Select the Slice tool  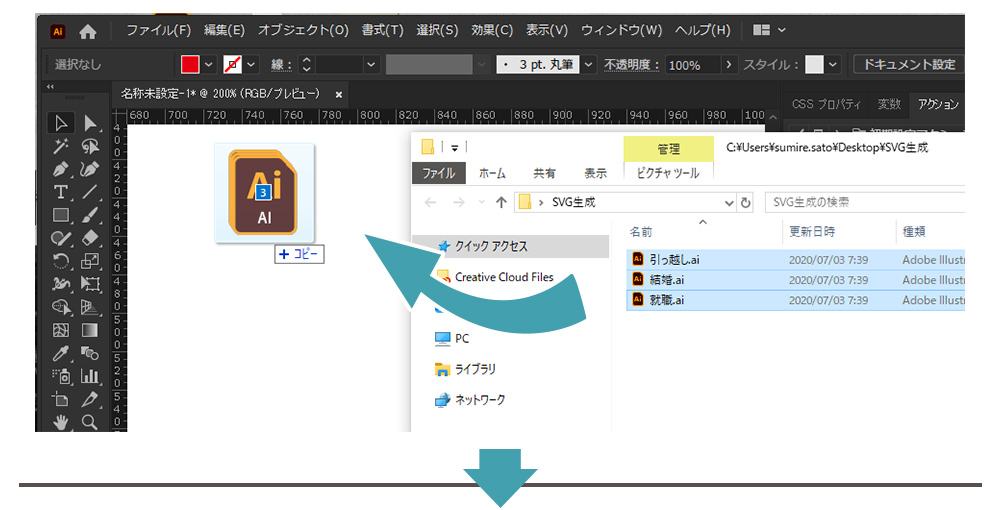(x=90, y=399)
